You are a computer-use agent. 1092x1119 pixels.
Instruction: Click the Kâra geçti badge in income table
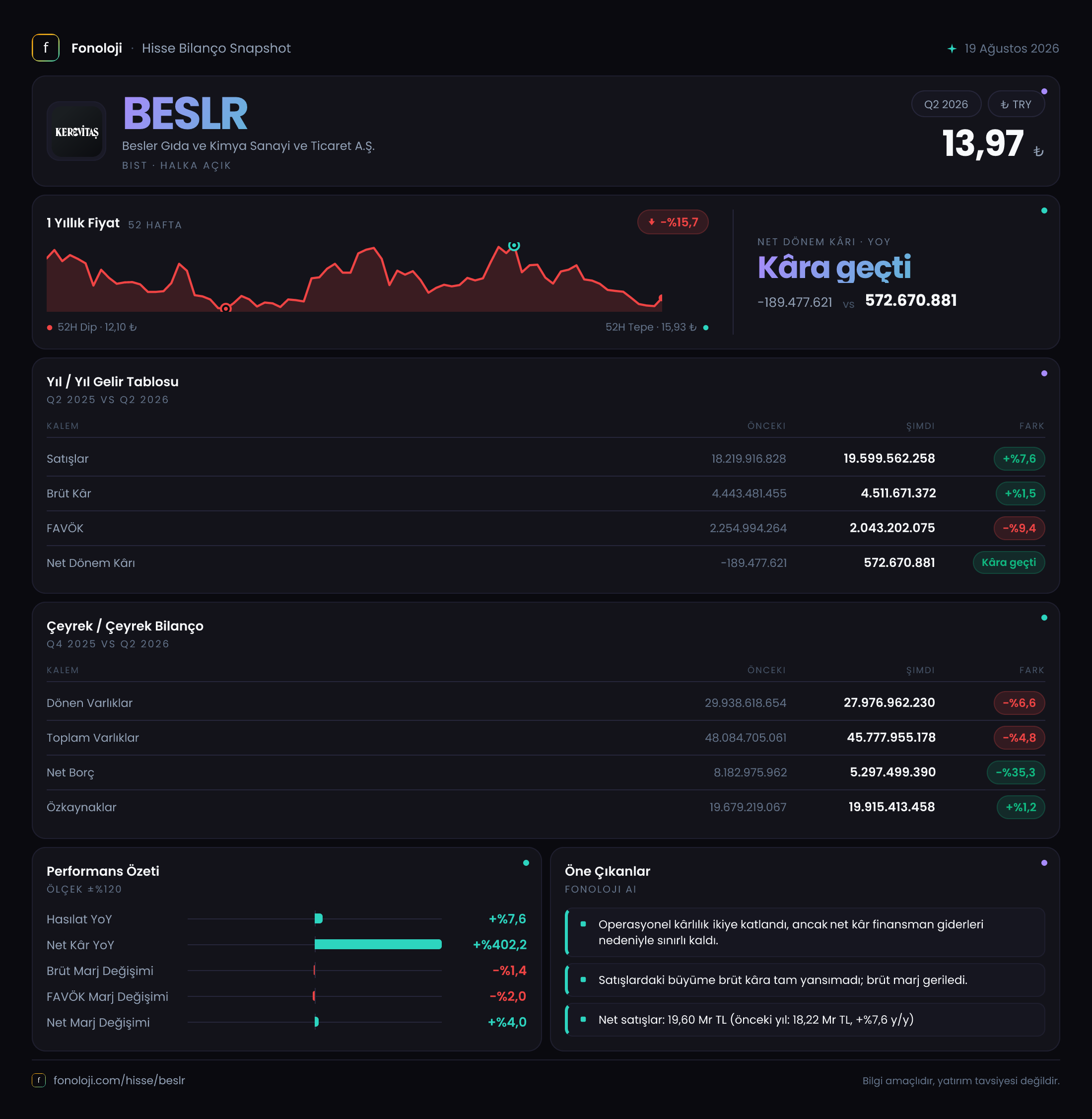[1008, 562]
